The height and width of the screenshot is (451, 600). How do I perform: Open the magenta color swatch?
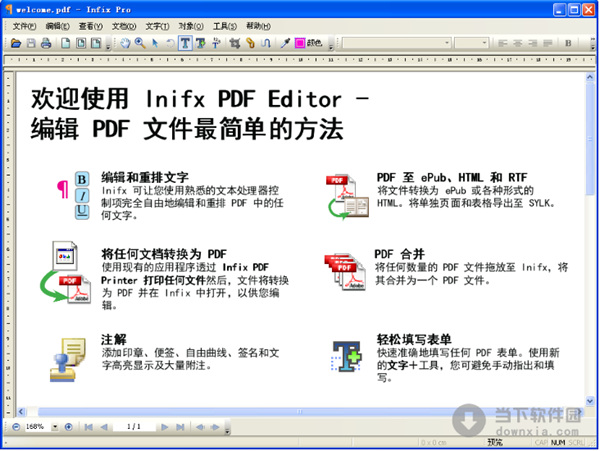[300, 43]
